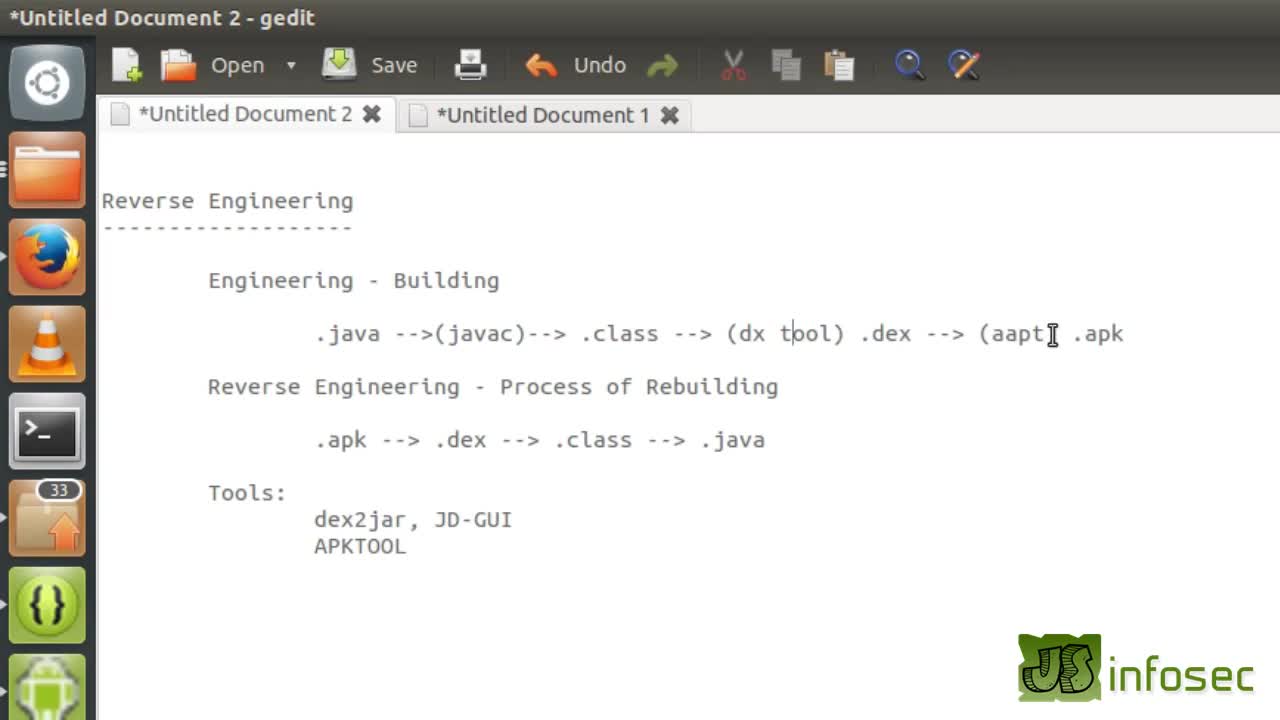Click 'APKTOOL' text in document
This screenshot has height=720, width=1280.
(360, 546)
